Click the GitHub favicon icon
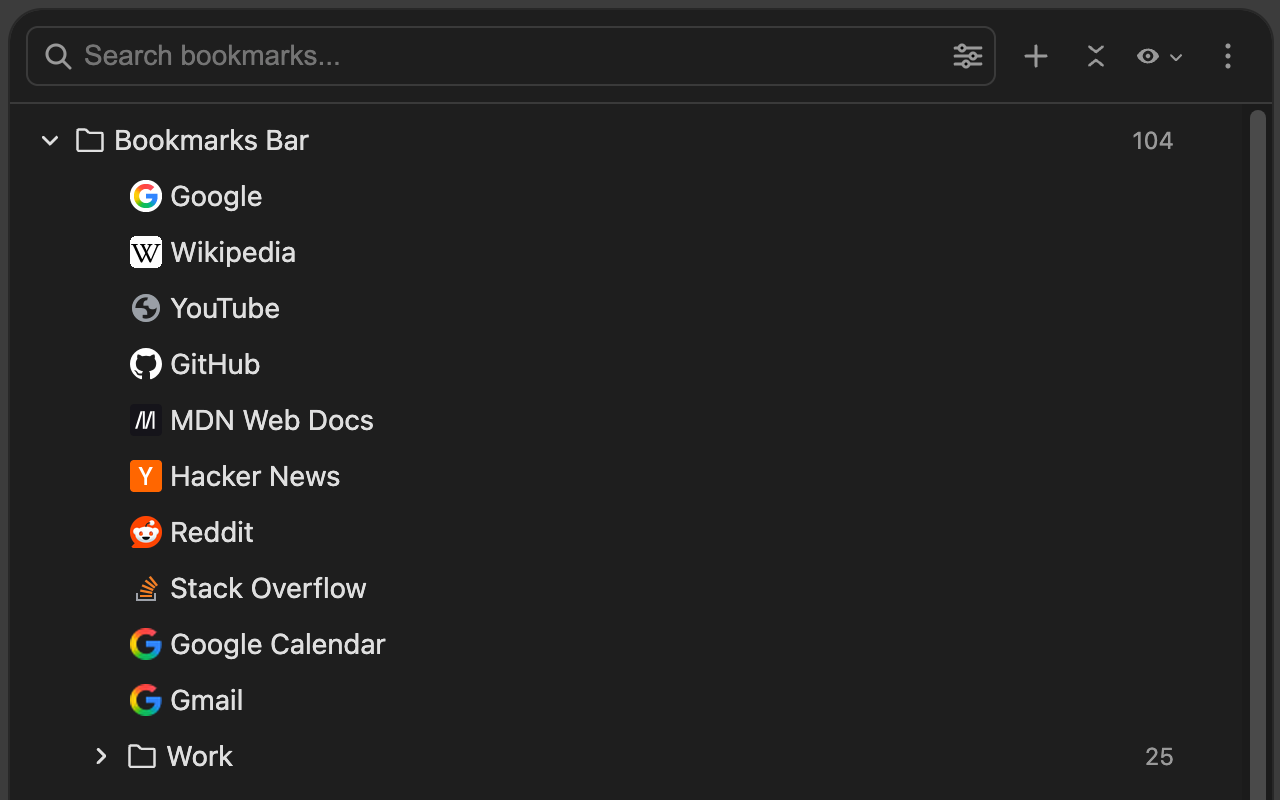The image size is (1280, 800). 146,364
